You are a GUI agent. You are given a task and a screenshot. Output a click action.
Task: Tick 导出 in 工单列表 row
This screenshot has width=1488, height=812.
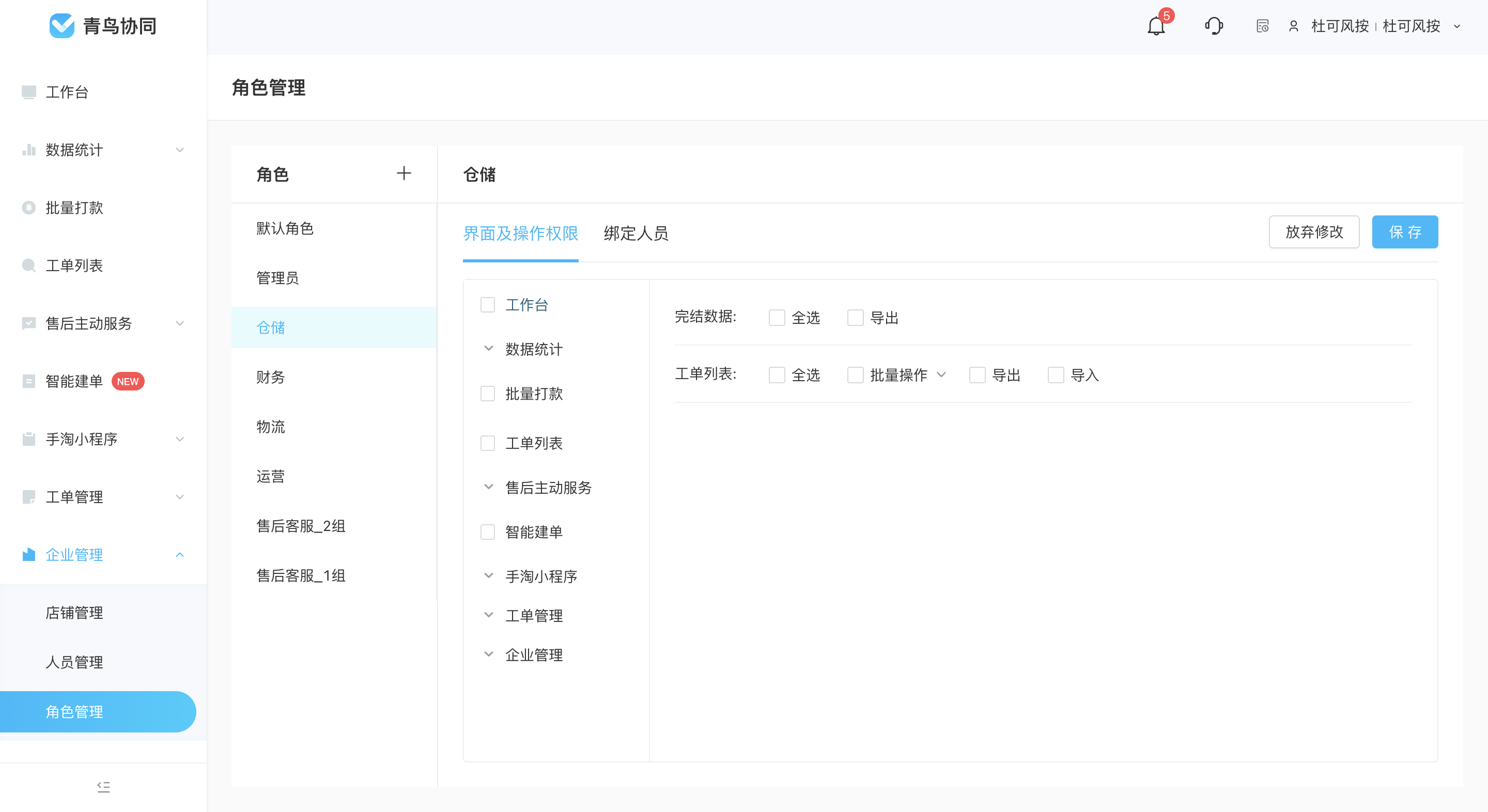977,375
